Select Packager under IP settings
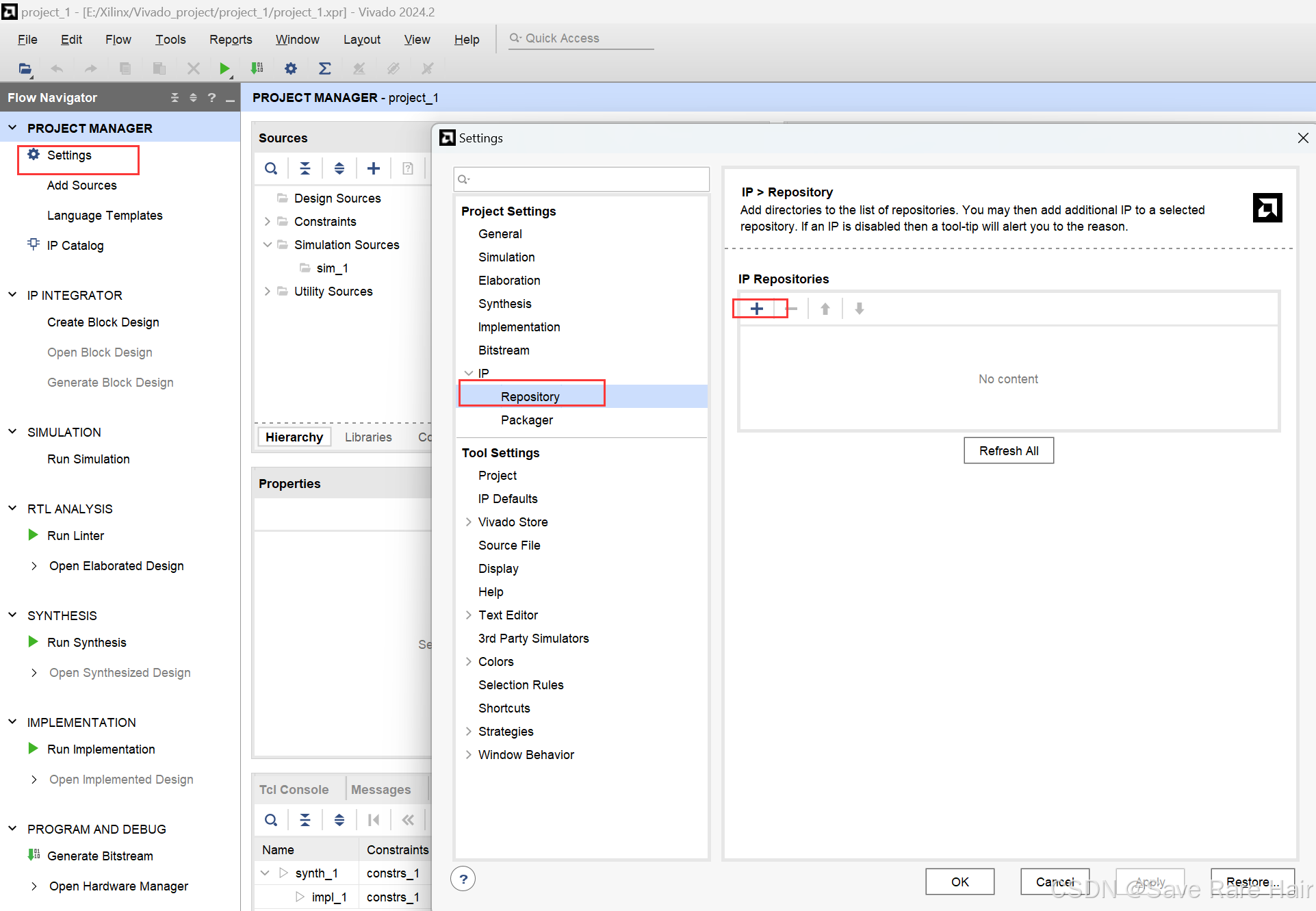The height and width of the screenshot is (911, 1316). (x=526, y=420)
